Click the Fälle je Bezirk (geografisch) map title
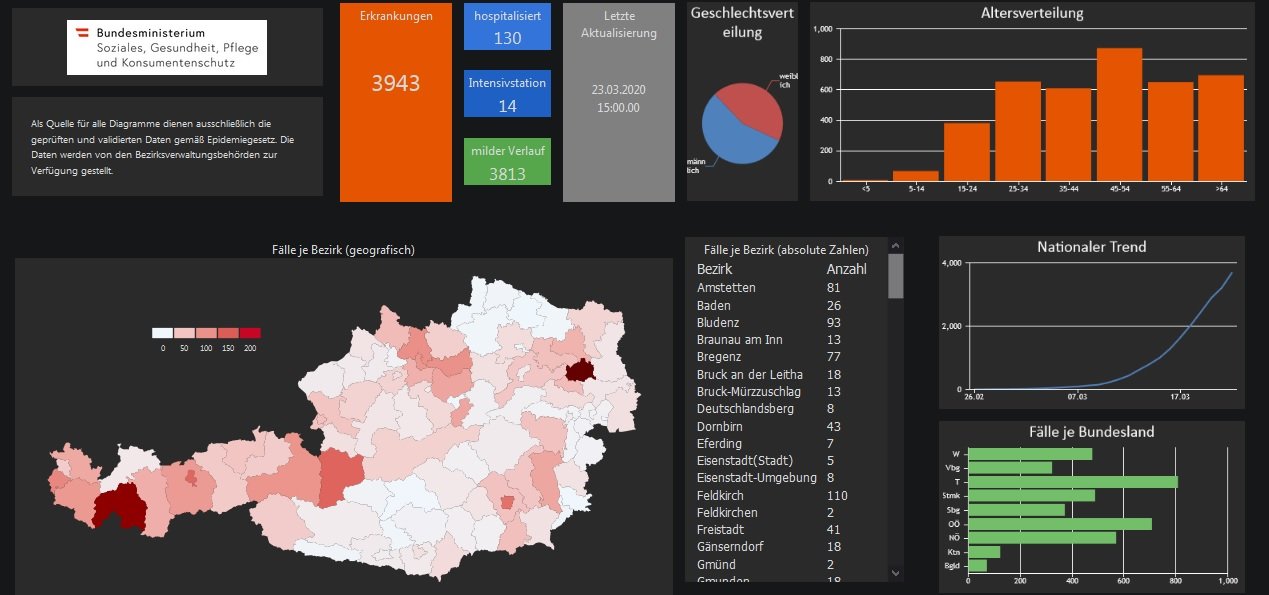 343,250
